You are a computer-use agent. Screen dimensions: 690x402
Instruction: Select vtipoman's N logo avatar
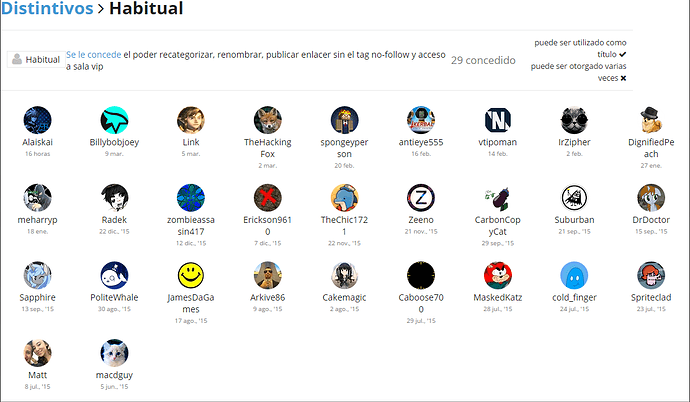(498, 120)
